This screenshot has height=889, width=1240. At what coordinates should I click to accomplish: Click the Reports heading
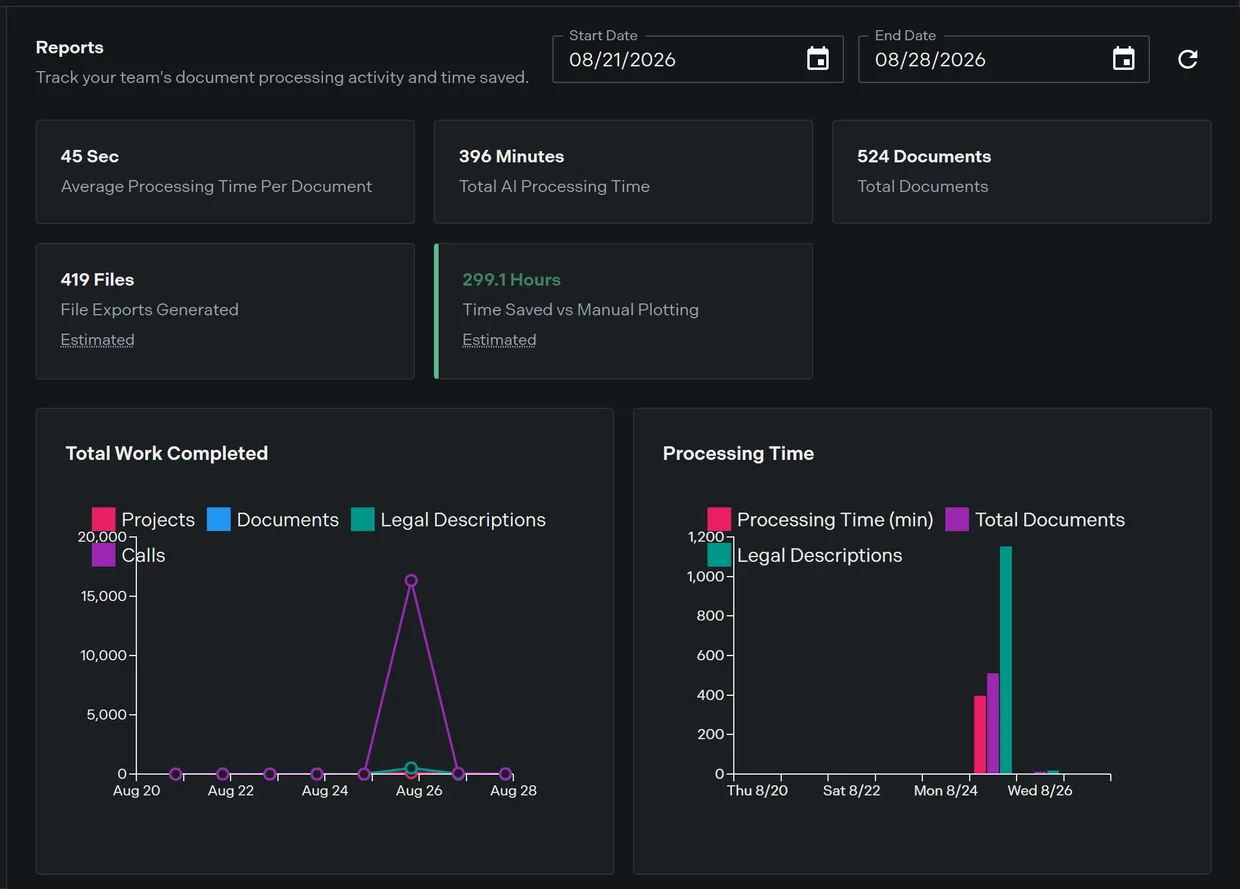pyautogui.click(x=70, y=47)
